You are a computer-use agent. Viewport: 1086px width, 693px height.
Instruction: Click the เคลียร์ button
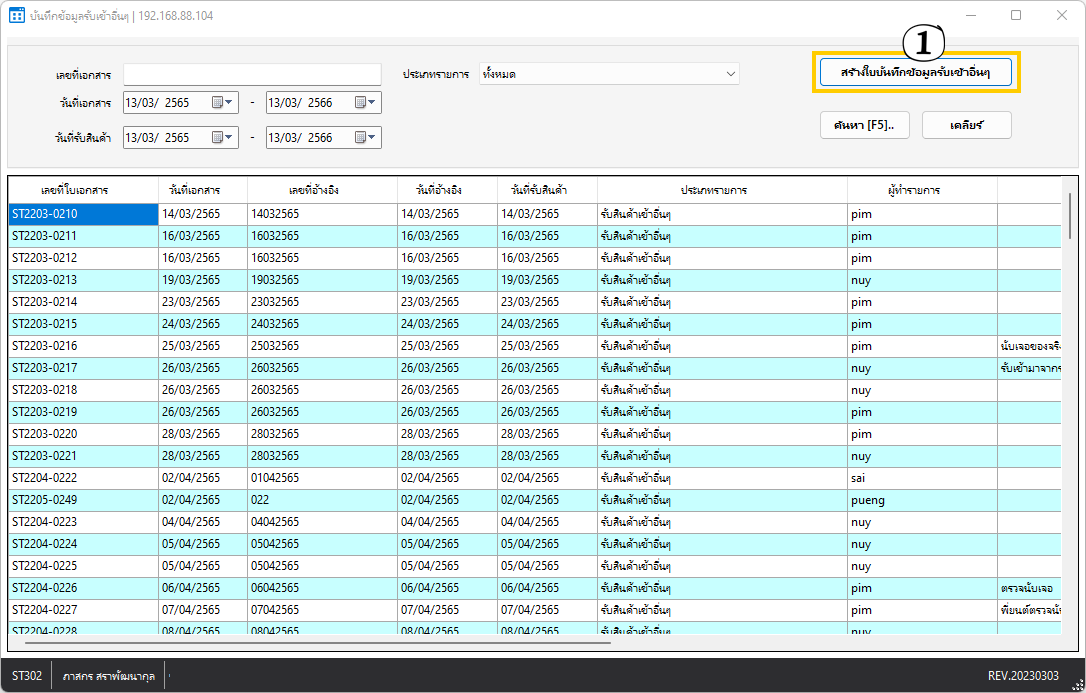coord(966,125)
